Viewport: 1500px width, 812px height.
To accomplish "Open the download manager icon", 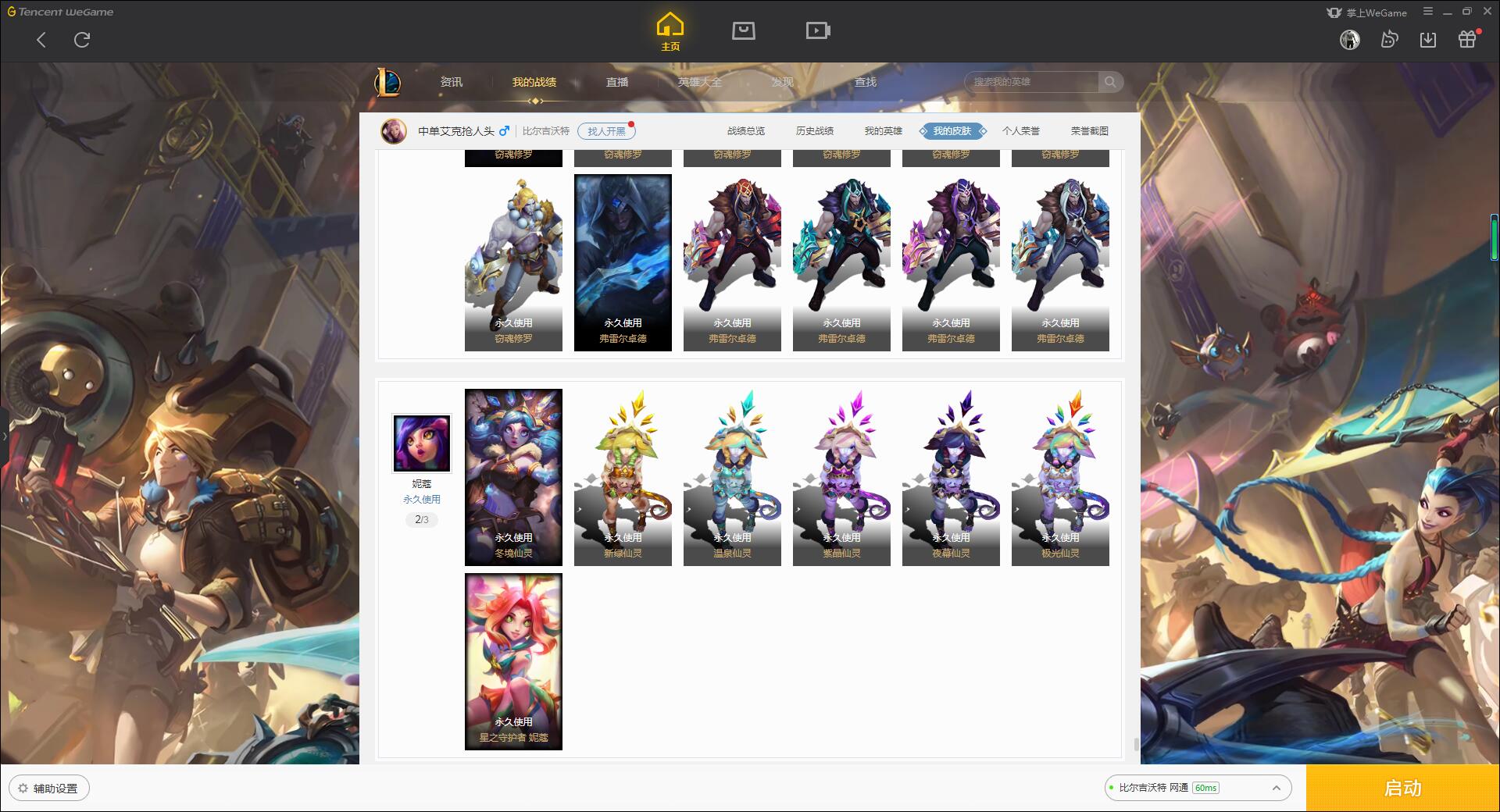I will click(x=1428, y=40).
